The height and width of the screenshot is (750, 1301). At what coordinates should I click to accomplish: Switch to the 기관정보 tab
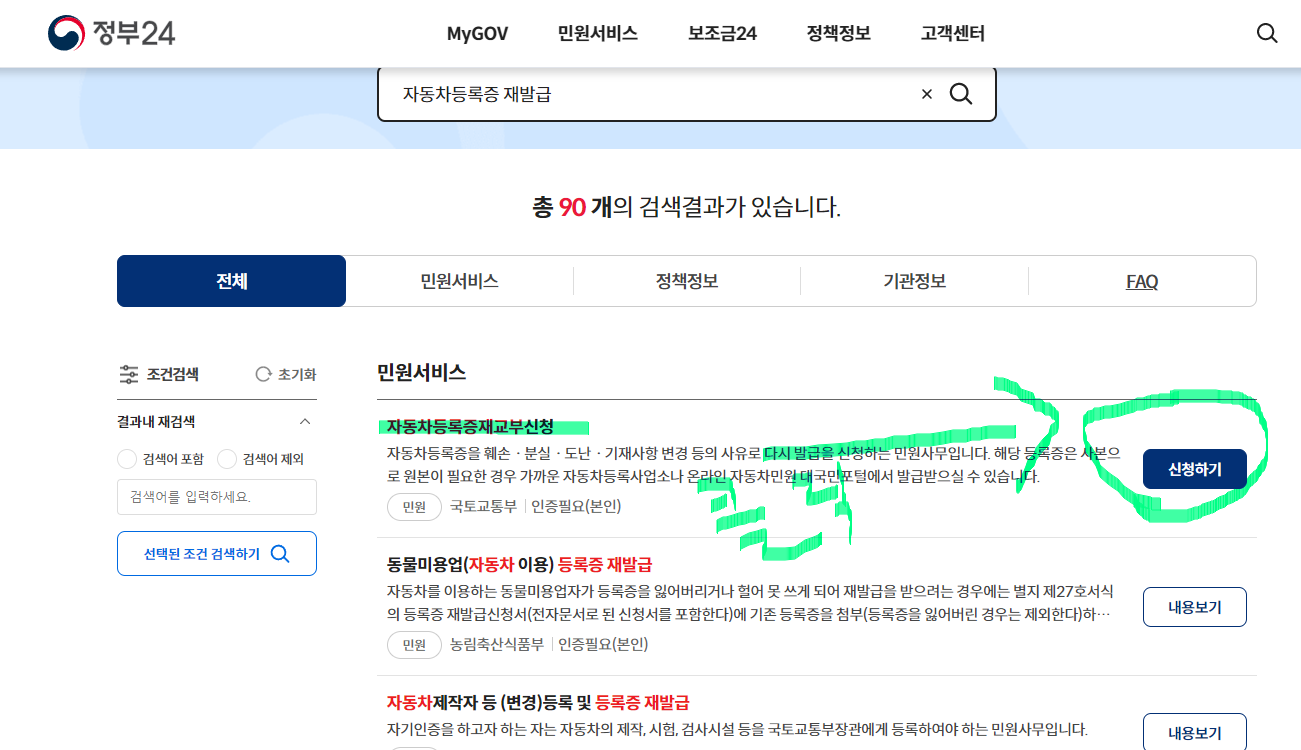click(914, 281)
